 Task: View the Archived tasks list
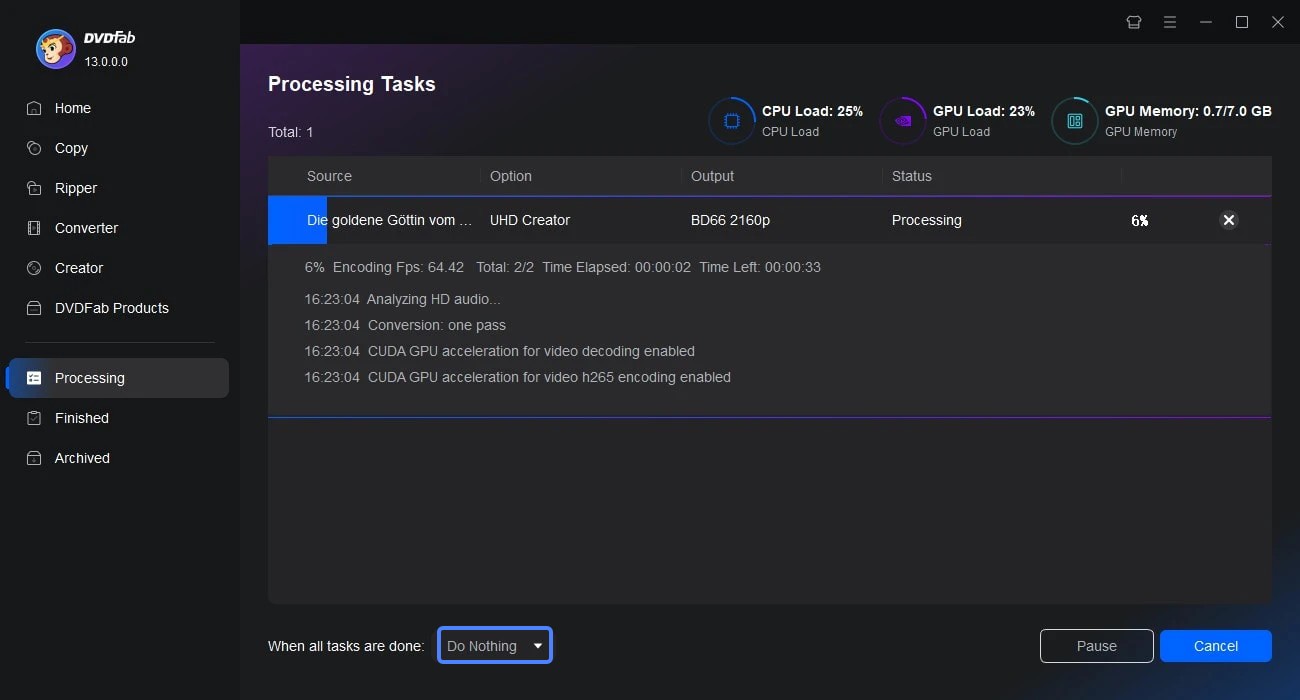tap(81, 458)
